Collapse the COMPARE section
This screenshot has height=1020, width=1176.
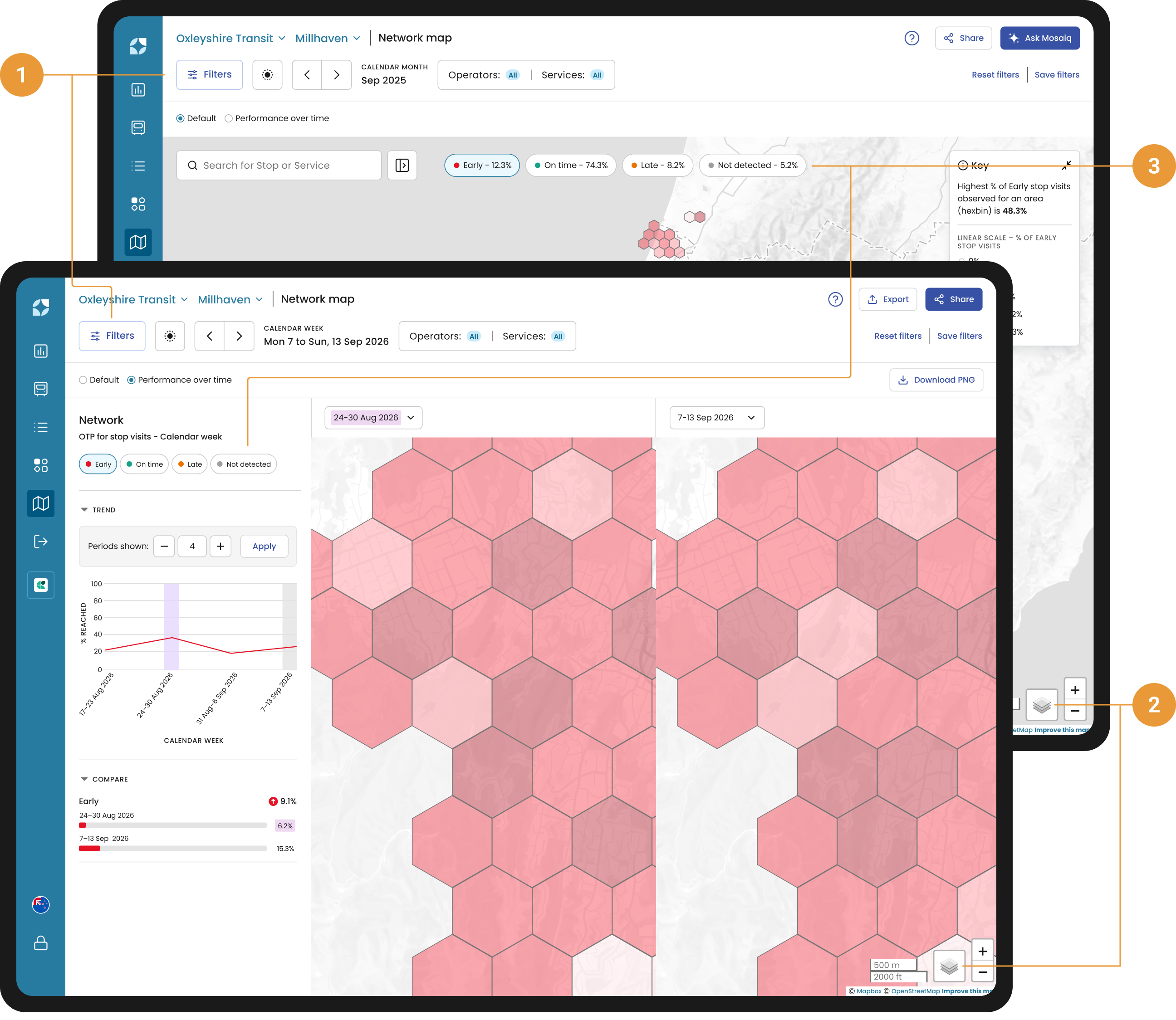point(84,779)
